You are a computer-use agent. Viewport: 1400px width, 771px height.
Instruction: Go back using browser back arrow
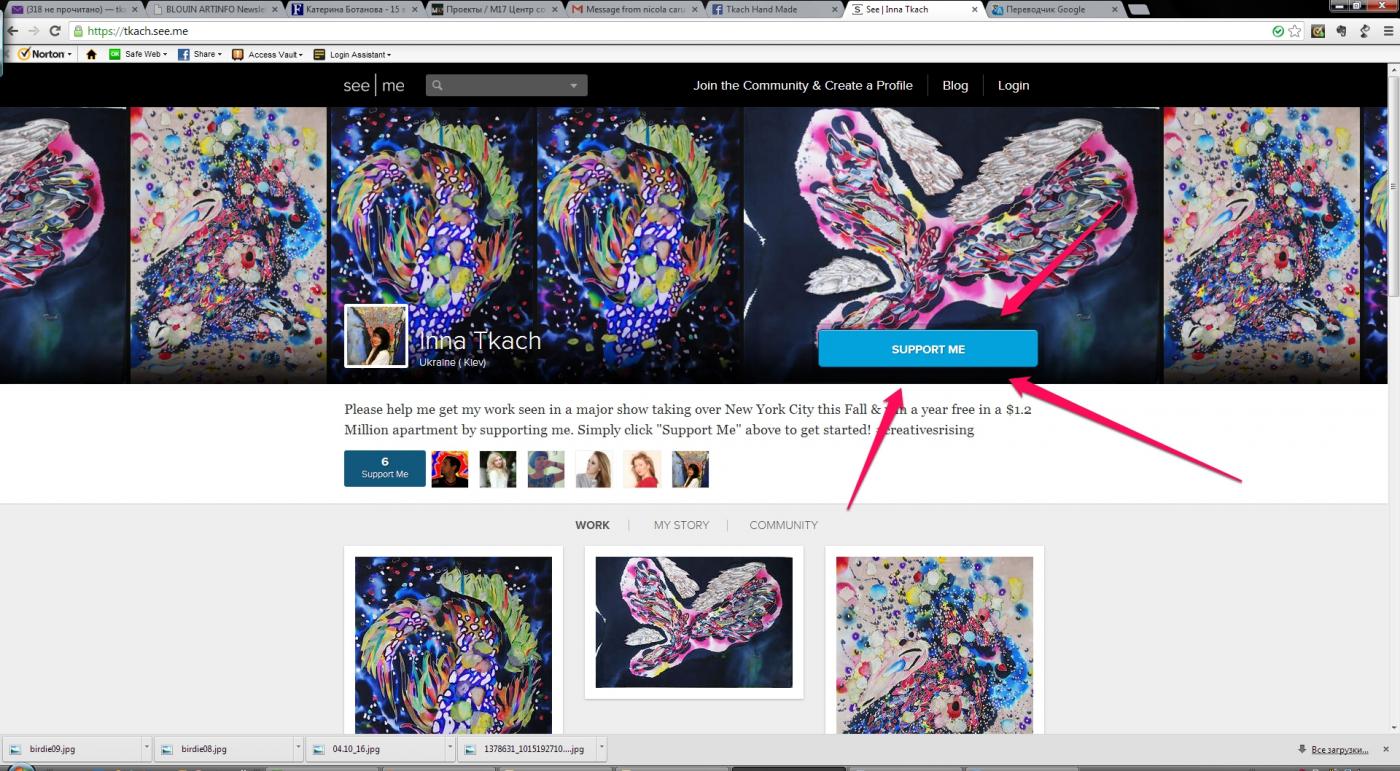coord(13,31)
